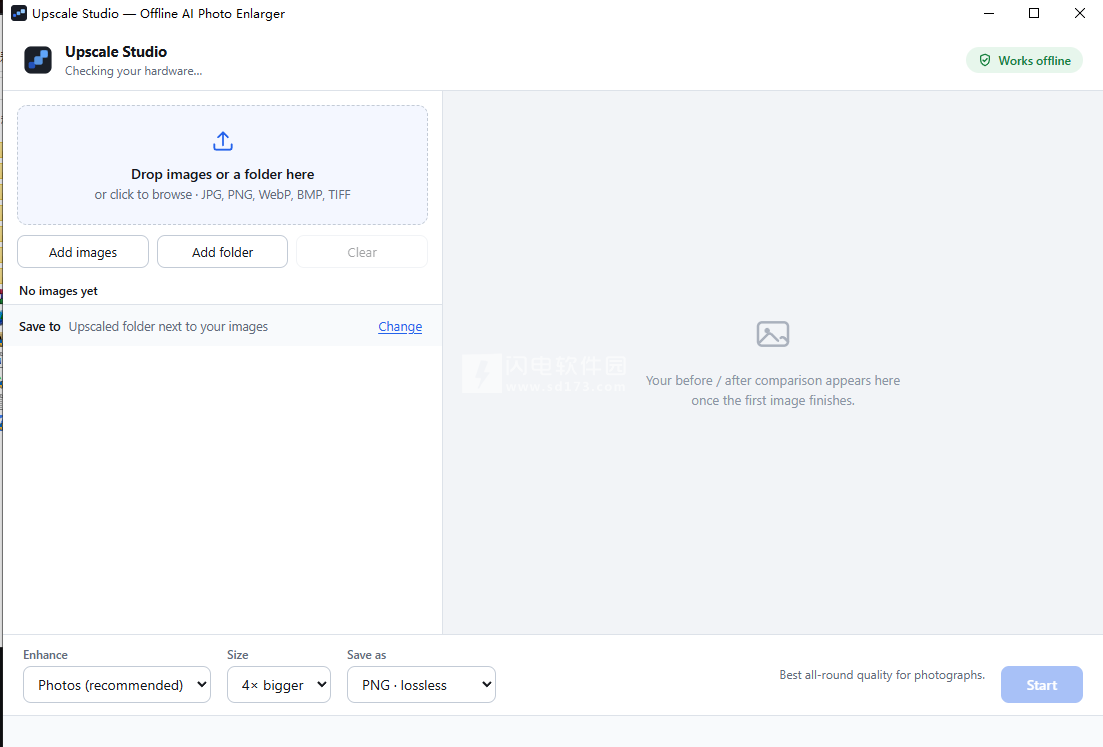This screenshot has width=1103, height=747.
Task: Click the "Save to" label
Action: [x=39, y=326]
